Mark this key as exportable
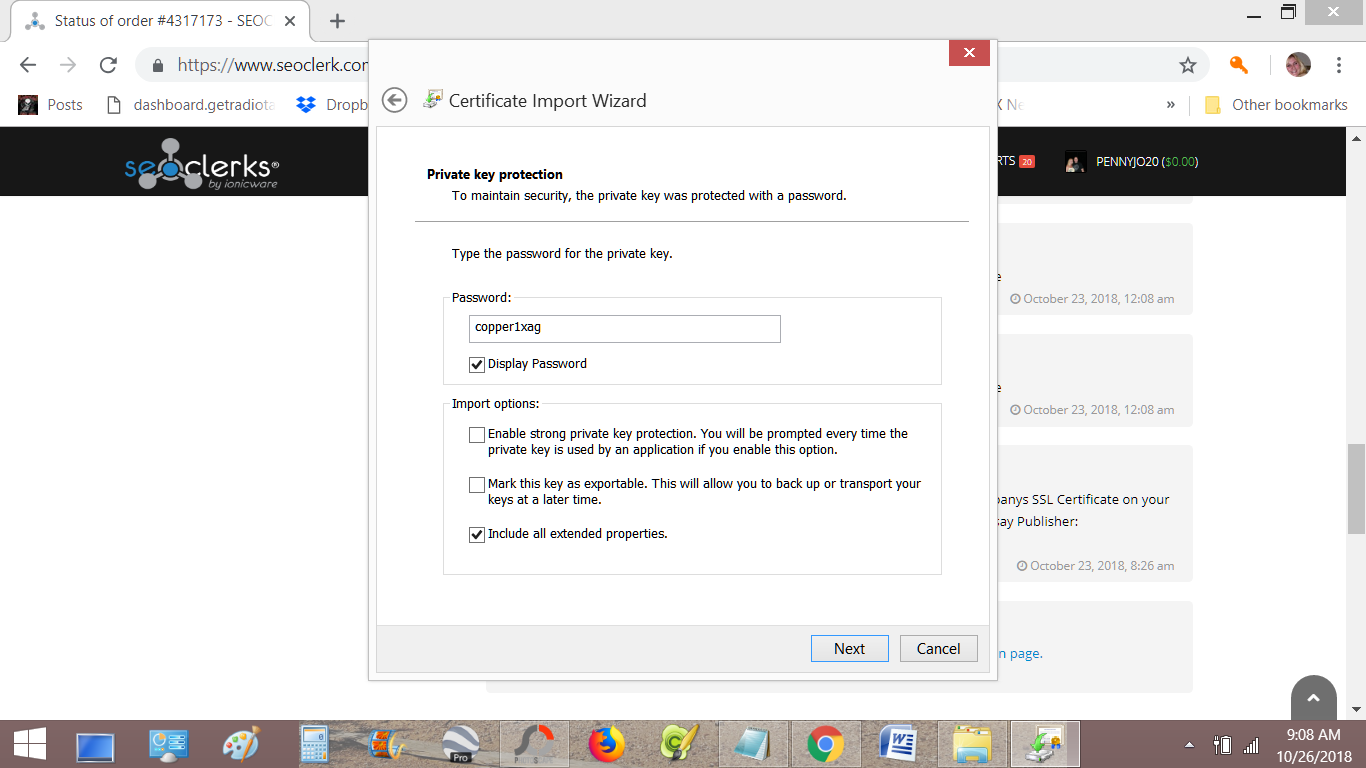Screen dimensions: 1366x768 (x=477, y=485)
